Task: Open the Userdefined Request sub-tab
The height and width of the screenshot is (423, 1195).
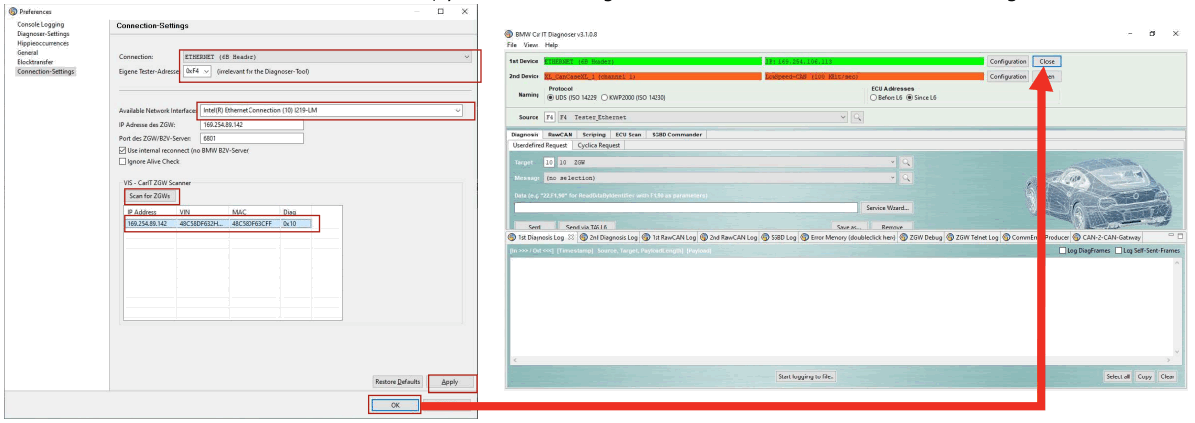Action: [540, 145]
